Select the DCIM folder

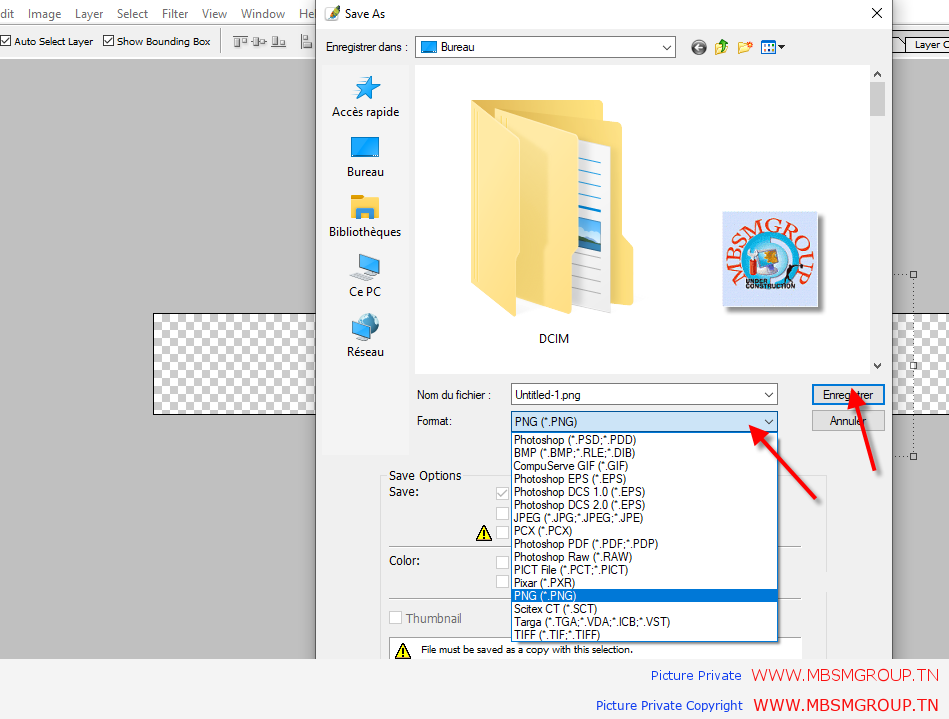(553, 223)
